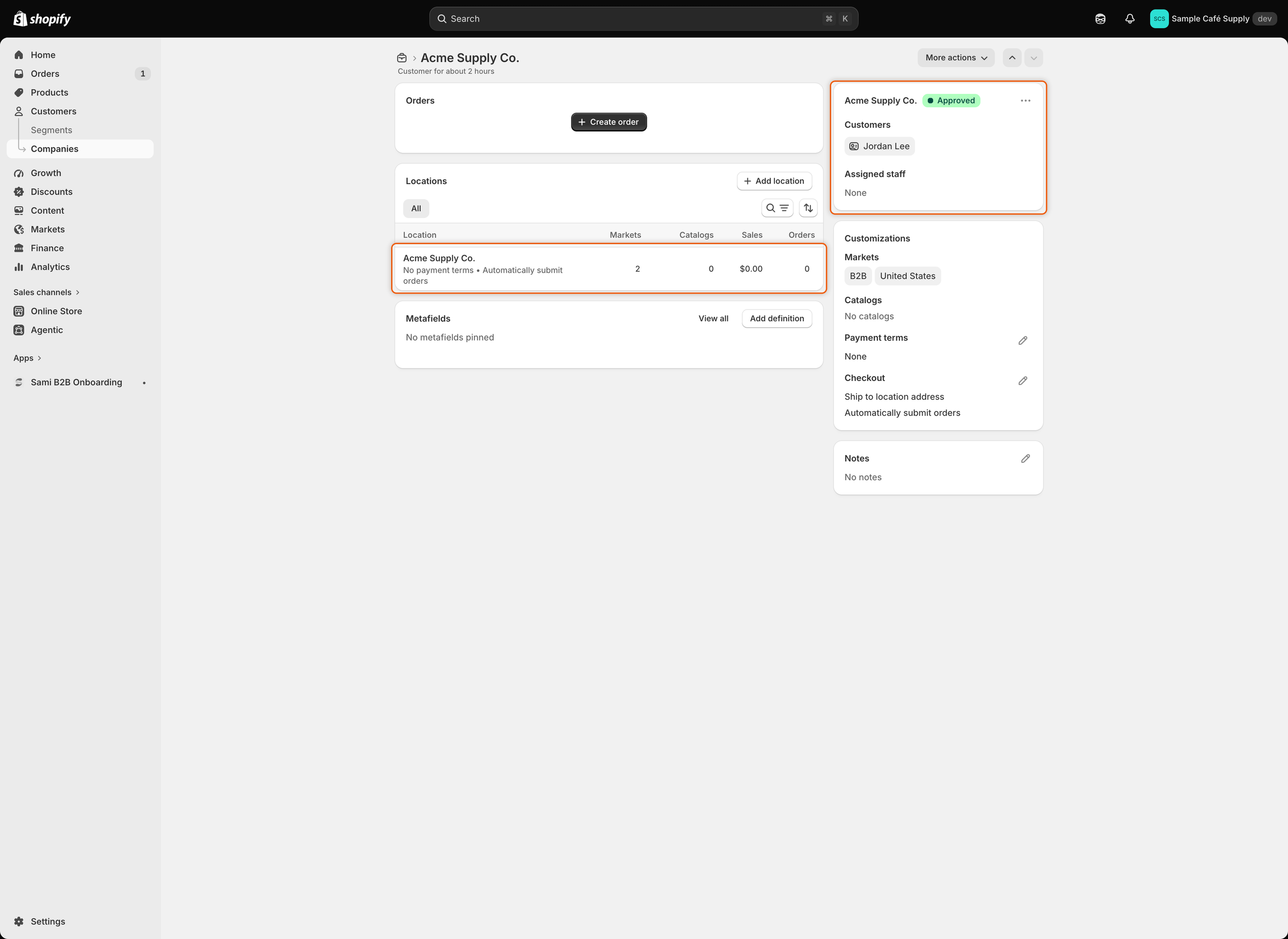Click the Agentic channel icon

(x=19, y=330)
